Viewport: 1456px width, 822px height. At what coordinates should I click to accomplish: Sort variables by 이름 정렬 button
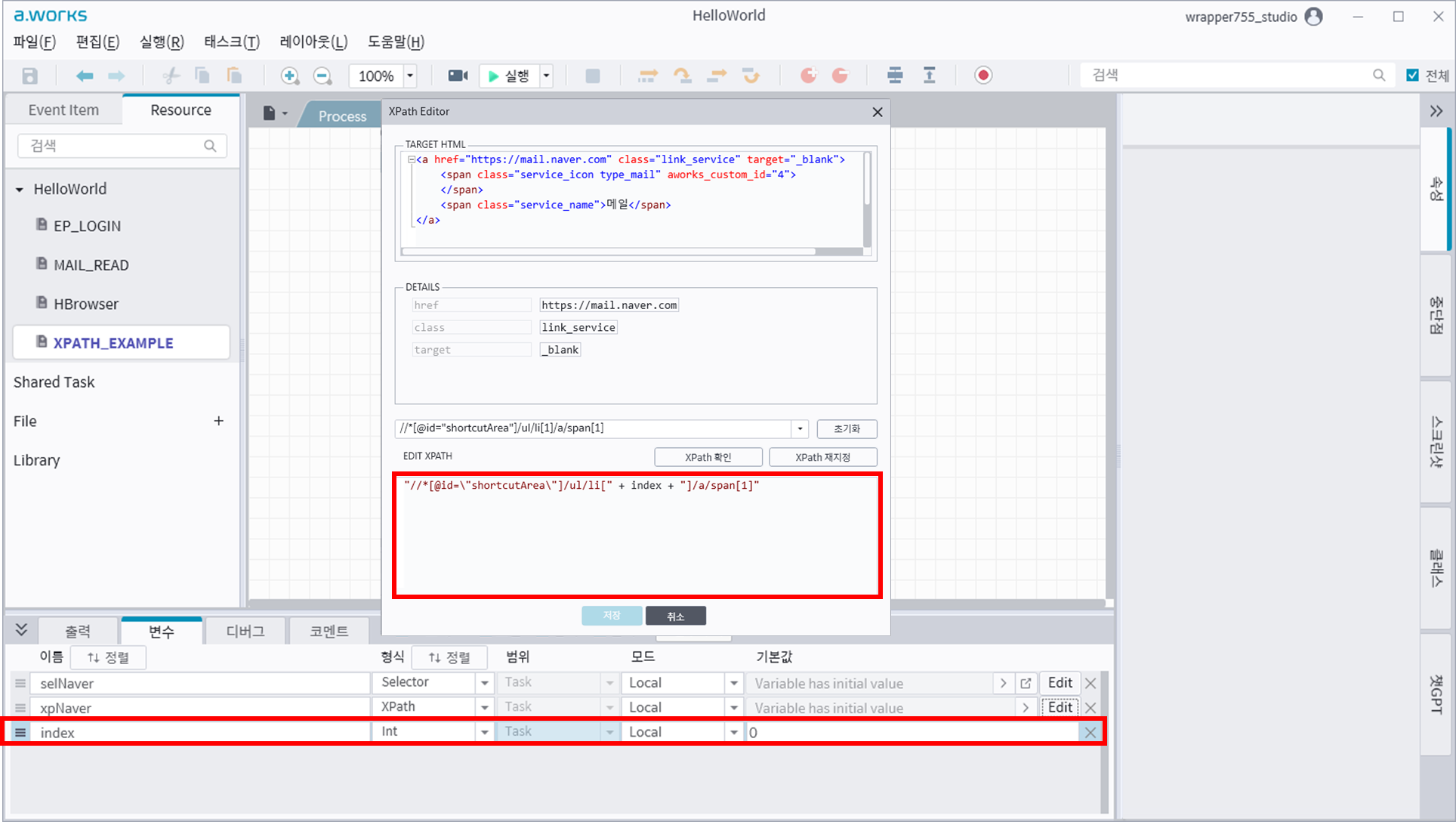pyautogui.click(x=108, y=657)
